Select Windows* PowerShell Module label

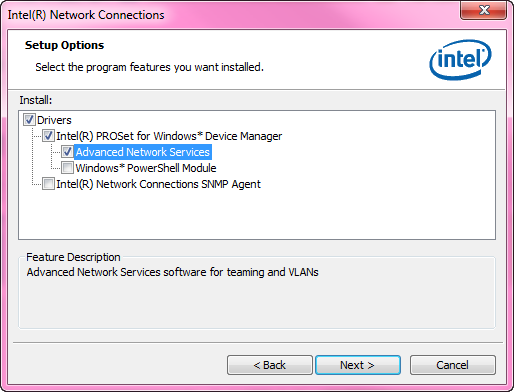146,168
